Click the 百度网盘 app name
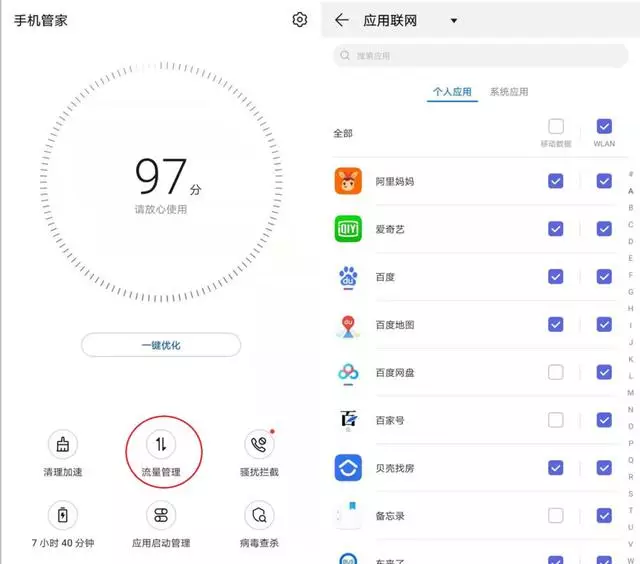Viewport: 640px width, 564px height. 395,373
